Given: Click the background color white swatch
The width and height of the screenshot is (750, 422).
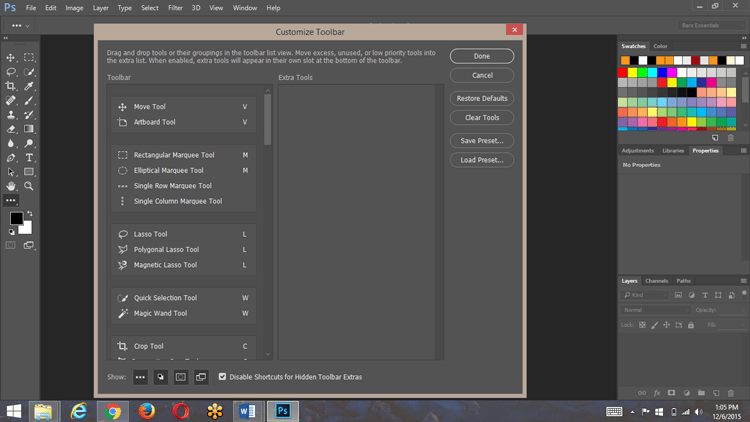Looking at the screenshot, I should tap(27, 229).
